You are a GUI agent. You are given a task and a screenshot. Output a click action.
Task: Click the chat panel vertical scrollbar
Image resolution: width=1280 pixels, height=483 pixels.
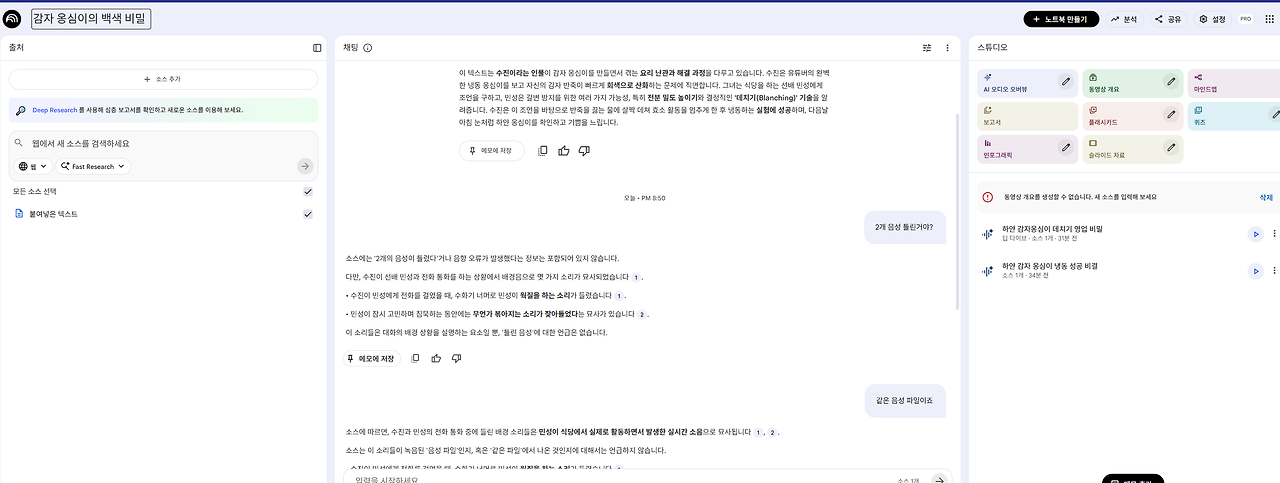coord(957,210)
